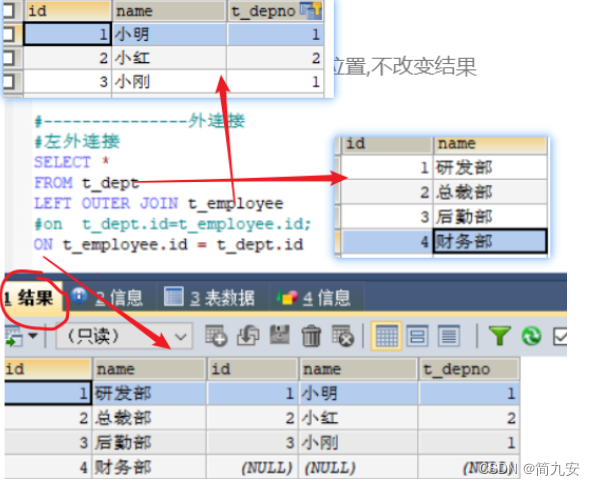The height and width of the screenshot is (486, 595).
Task: Tick the checkbox for row 小明
Action: coord(9,34)
